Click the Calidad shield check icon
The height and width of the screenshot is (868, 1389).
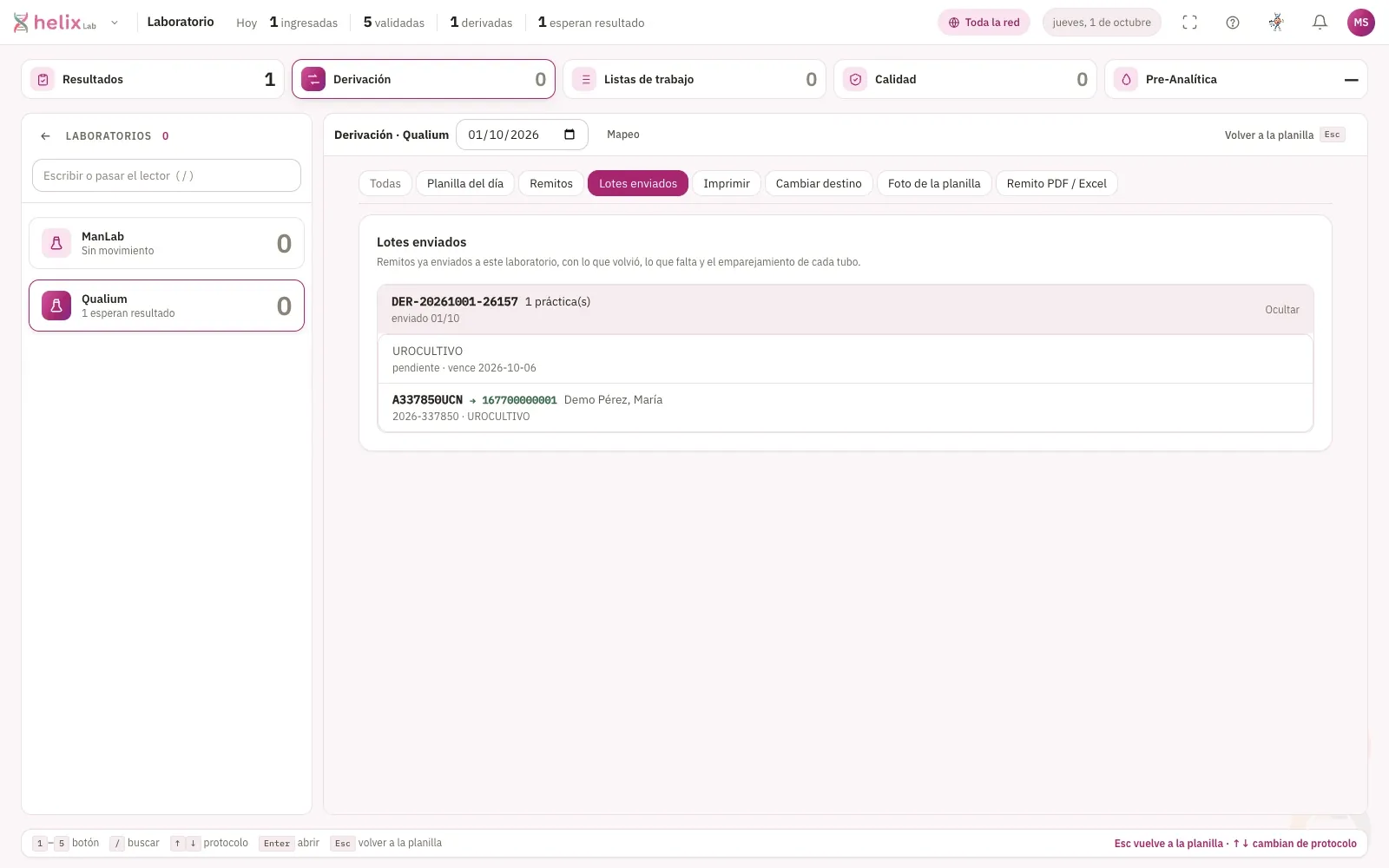coord(855,79)
